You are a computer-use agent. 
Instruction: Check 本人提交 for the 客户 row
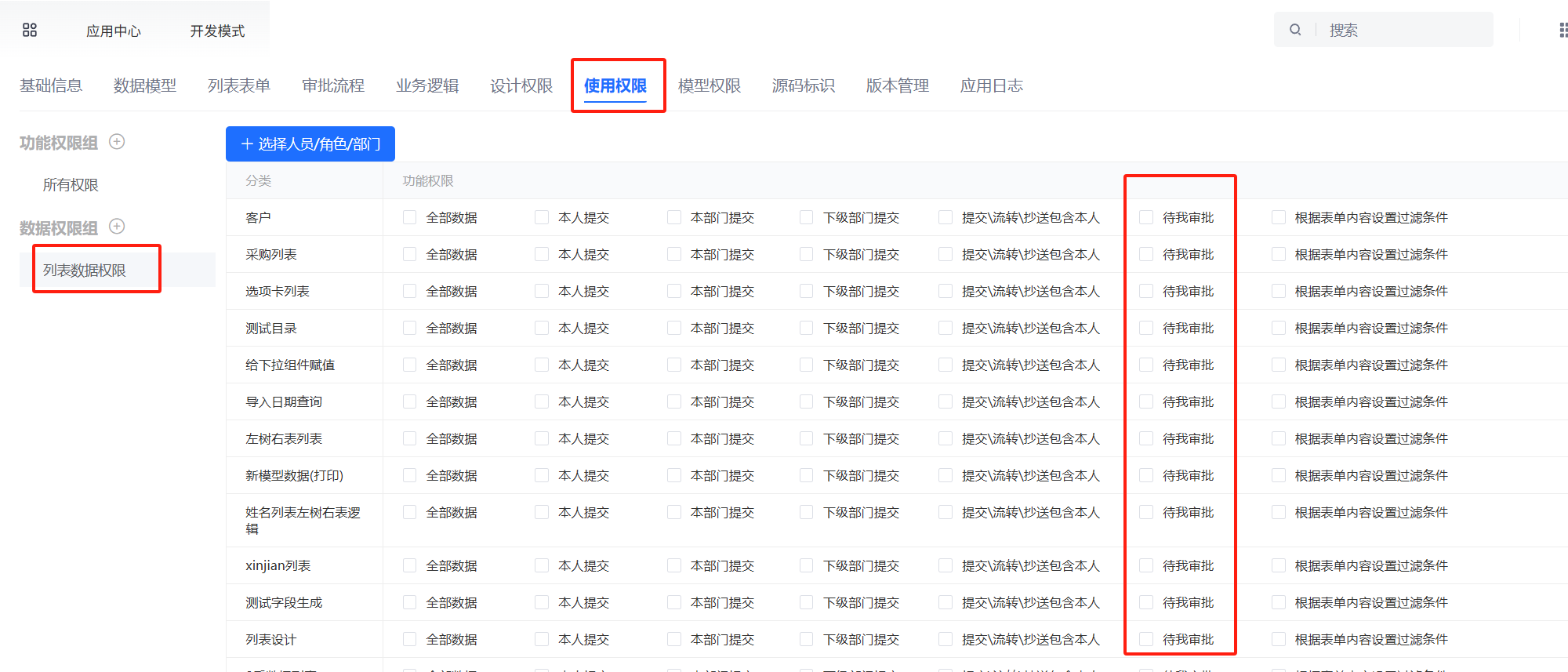pyautogui.click(x=542, y=217)
